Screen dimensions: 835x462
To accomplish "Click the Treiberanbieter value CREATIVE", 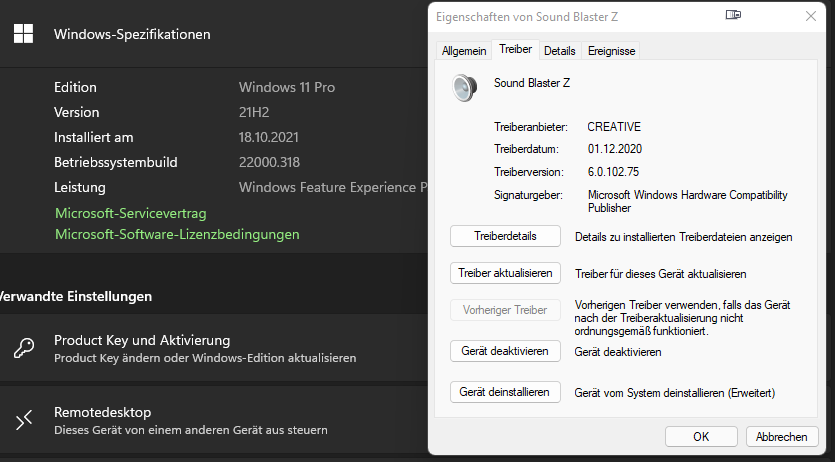I will pos(614,127).
